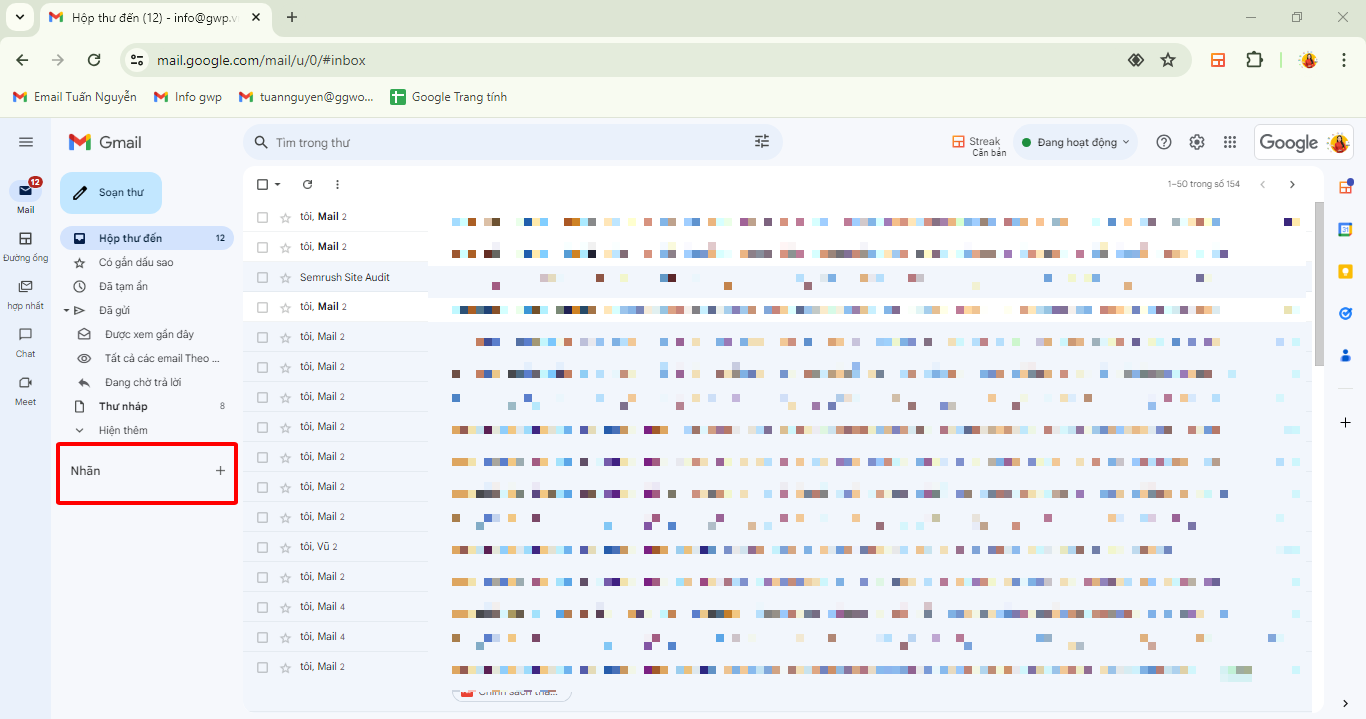This screenshot has height=719, width=1366.
Task: Open the Google Keep side panel icon
Action: pos(1345,271)
